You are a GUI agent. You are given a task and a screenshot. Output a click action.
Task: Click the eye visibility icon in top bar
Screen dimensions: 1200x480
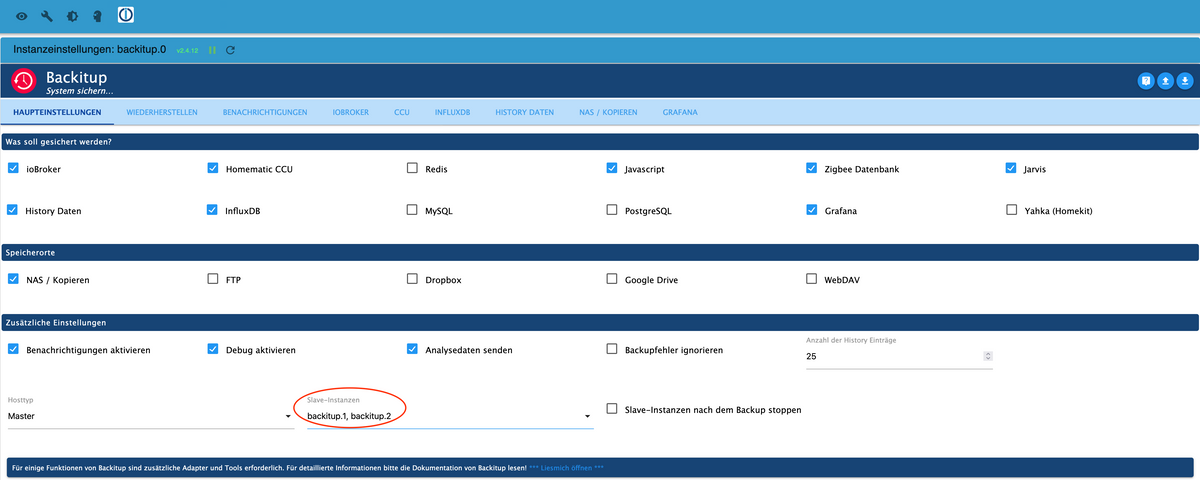point(22,16)
